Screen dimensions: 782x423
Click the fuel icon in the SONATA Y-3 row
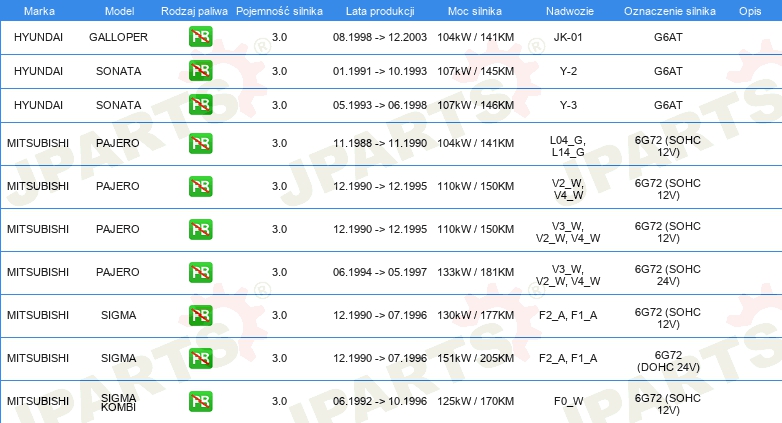[200, 105]
